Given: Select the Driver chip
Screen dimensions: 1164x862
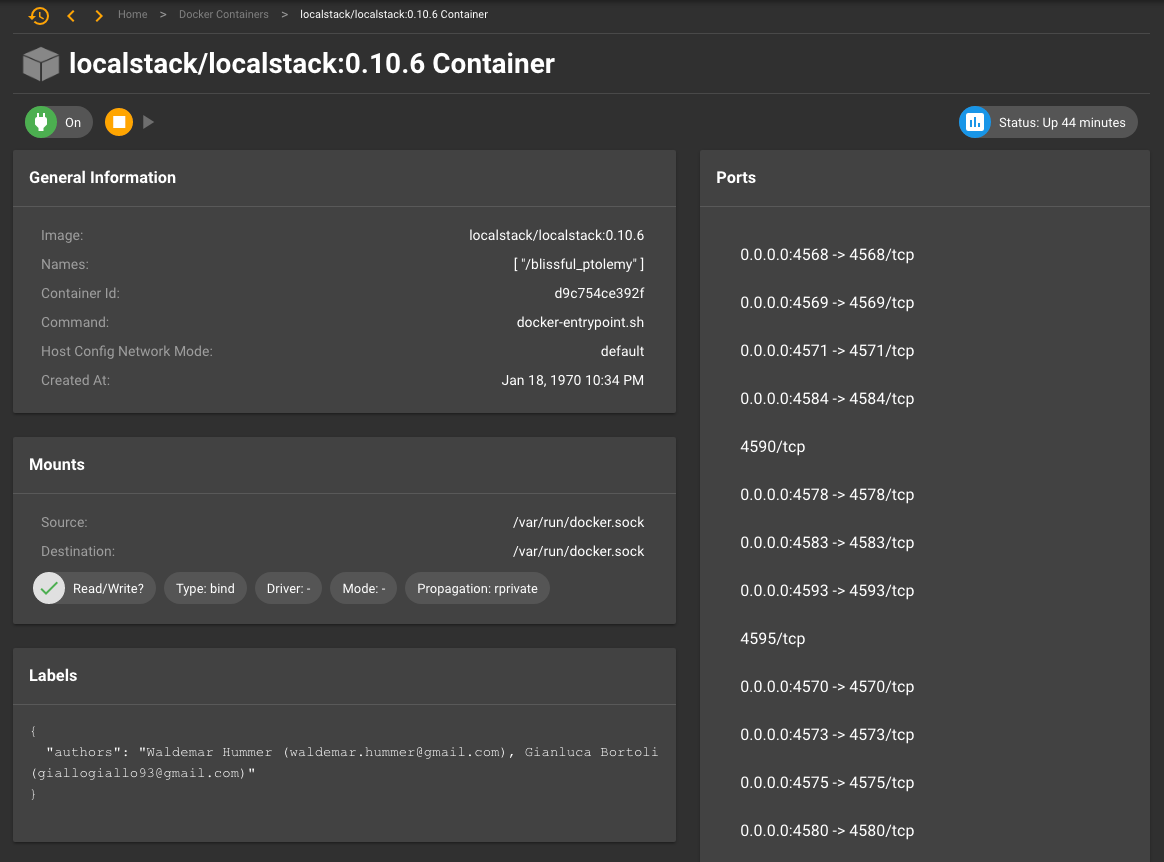Looking at the screenshot, I should click(288, 589).
